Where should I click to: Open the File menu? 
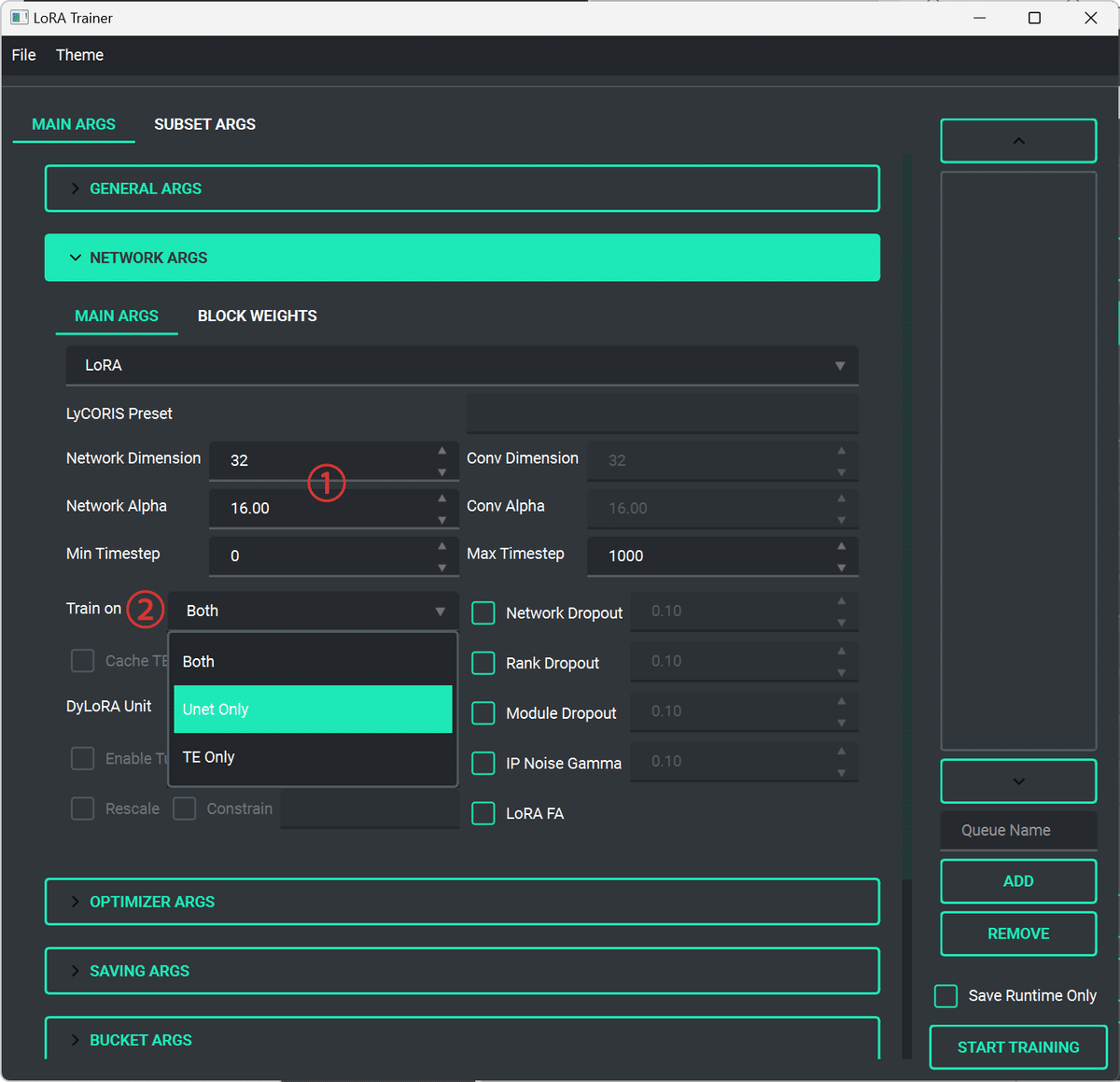click(x=23, y=55)
